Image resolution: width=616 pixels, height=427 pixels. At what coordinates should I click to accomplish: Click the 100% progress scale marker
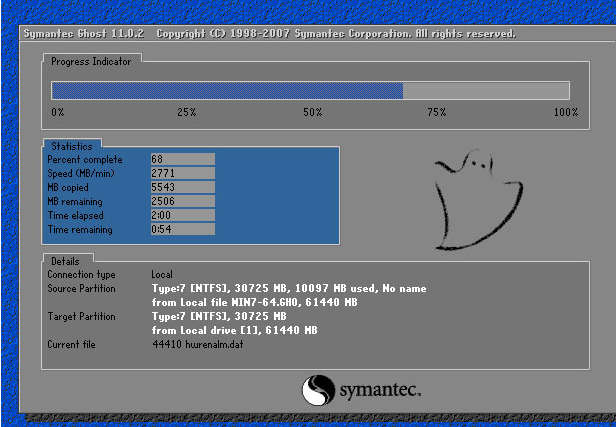pyautogui.click(x=565, y=112)
